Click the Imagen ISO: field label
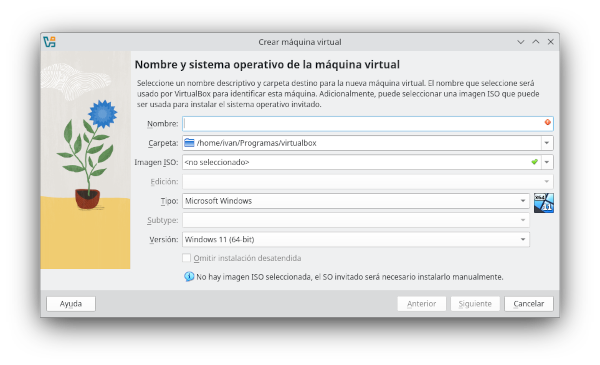 pos(156,162)
